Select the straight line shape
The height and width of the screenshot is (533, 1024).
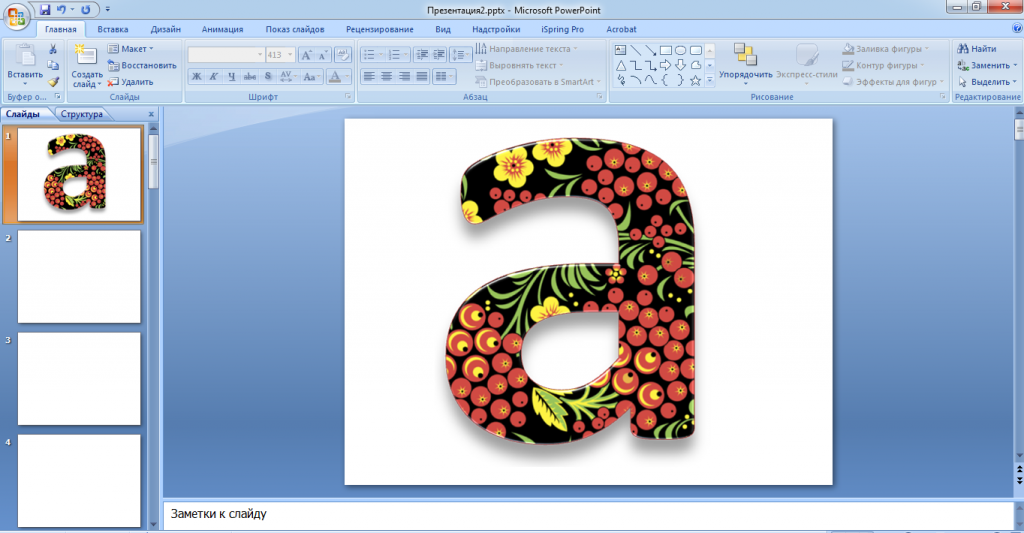[635, 50]
